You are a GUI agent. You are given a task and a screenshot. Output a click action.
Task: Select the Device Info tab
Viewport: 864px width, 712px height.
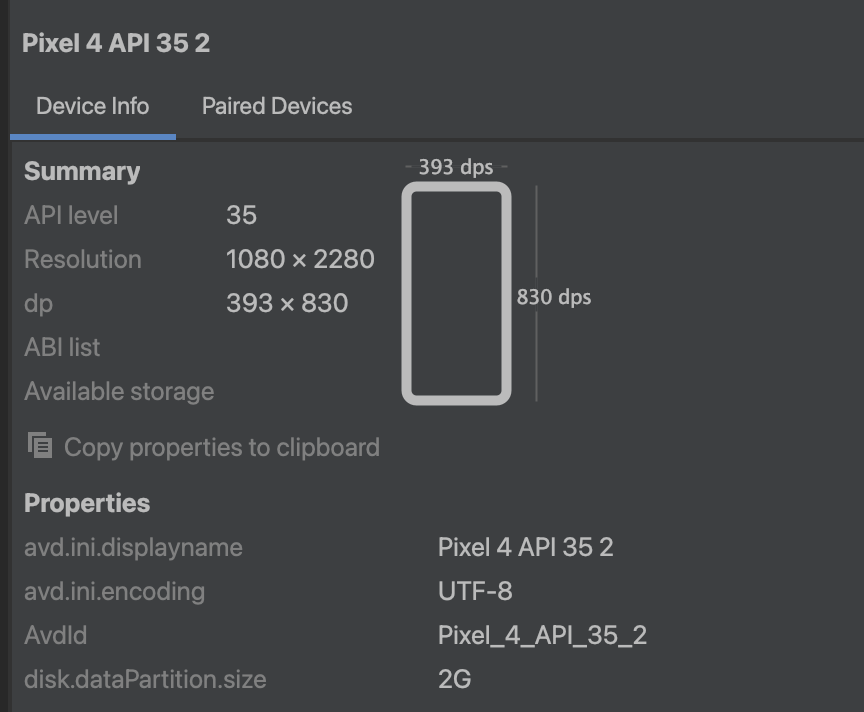coord(92,106)
